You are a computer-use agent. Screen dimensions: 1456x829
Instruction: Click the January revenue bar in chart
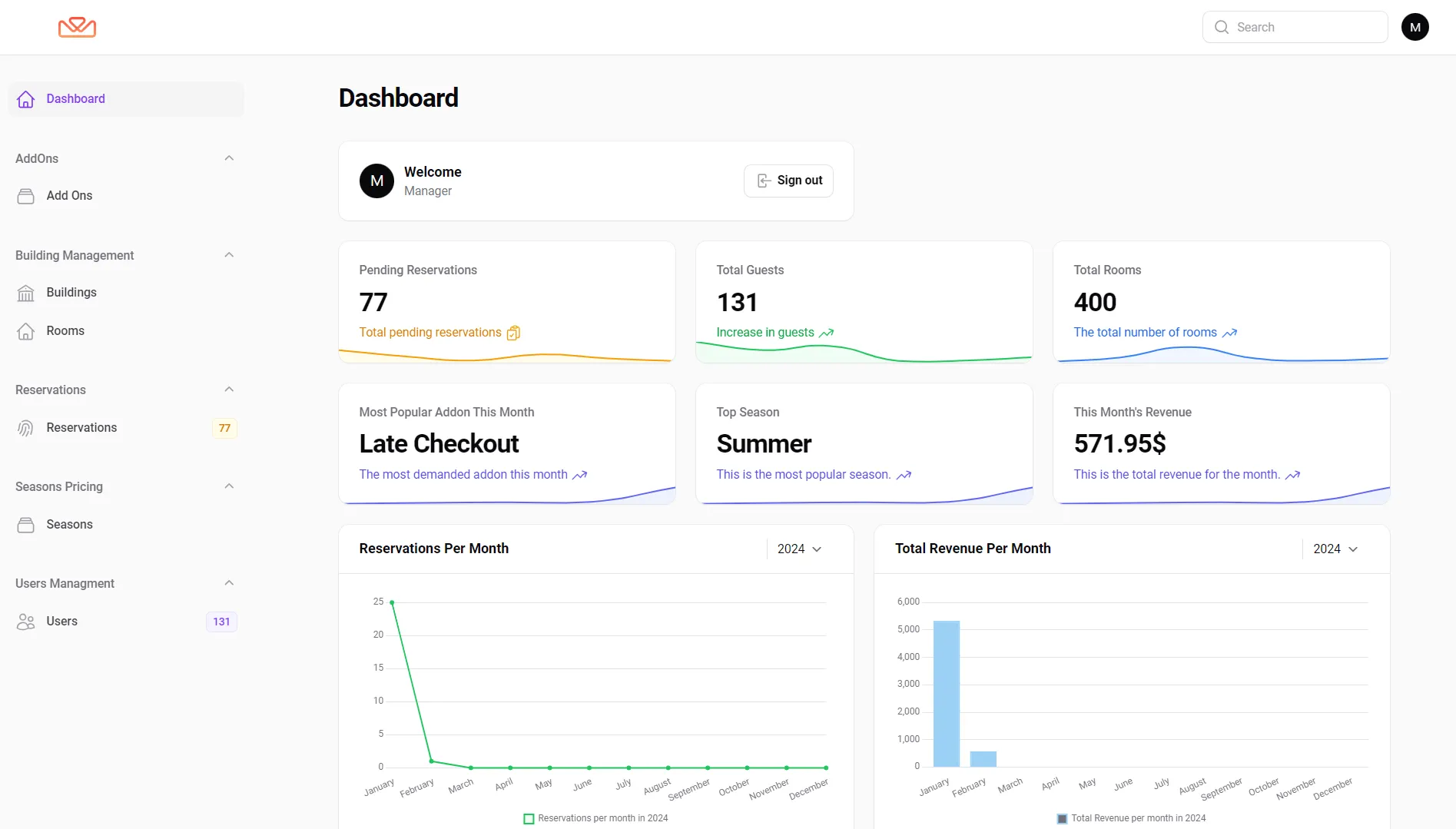pos(946,693)
